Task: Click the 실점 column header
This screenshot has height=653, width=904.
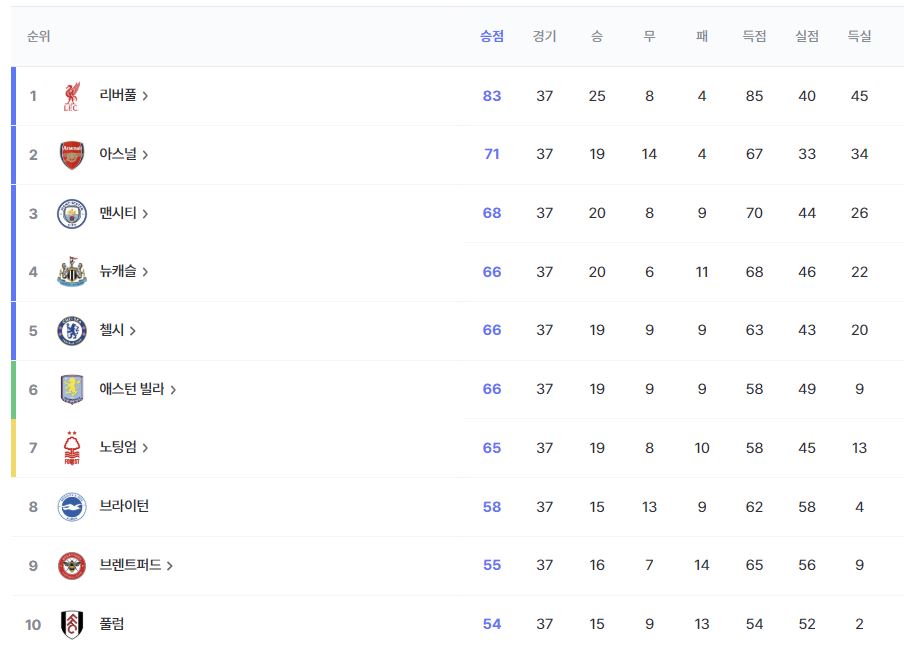Action: 807,36
